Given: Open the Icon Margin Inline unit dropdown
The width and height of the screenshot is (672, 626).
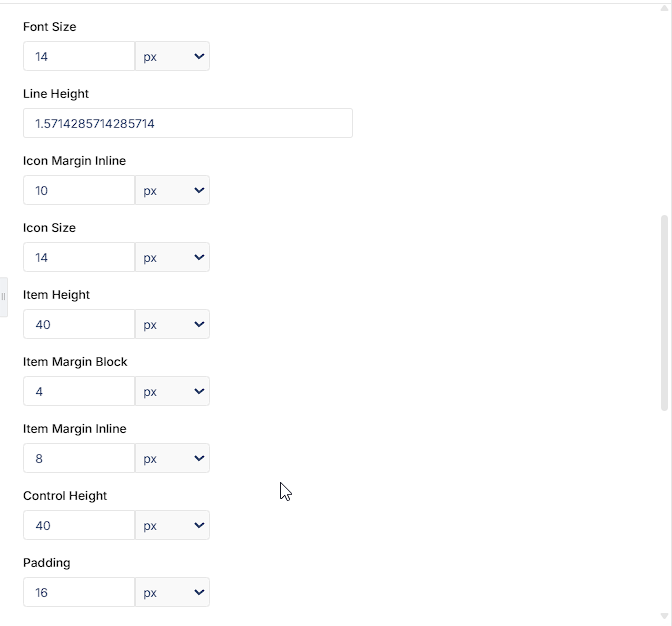Looking at the screenshot, I should pyautogui.click(x=172, y=190).
